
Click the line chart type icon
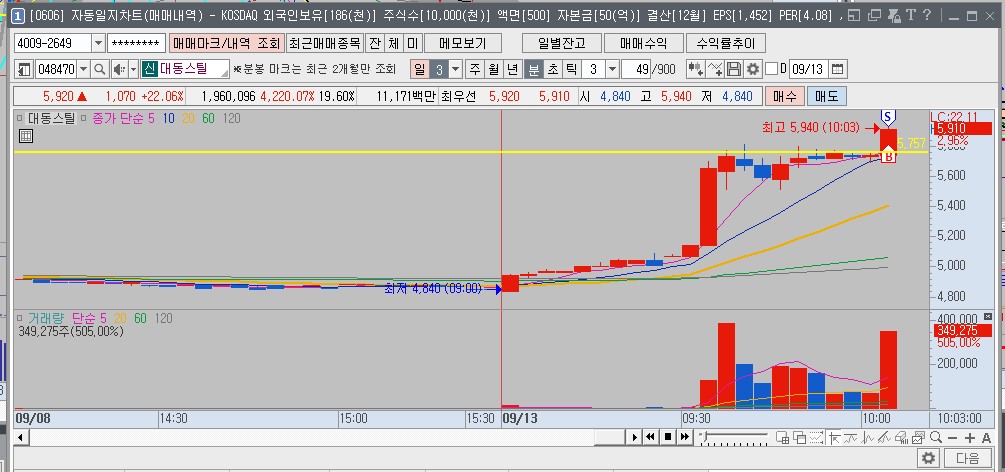851,437
